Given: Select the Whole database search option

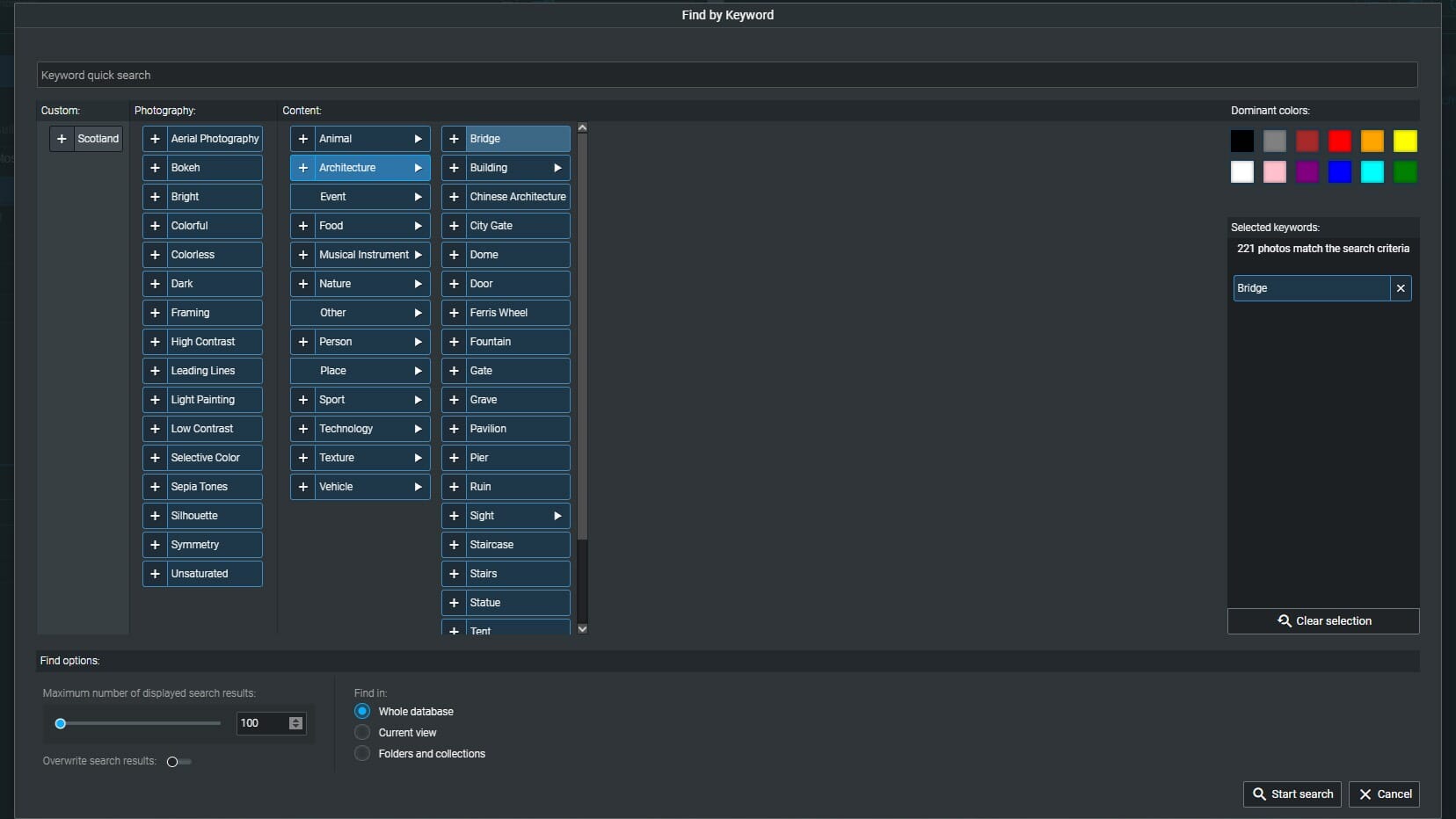Looking at the screenshot, I should 361,711.
